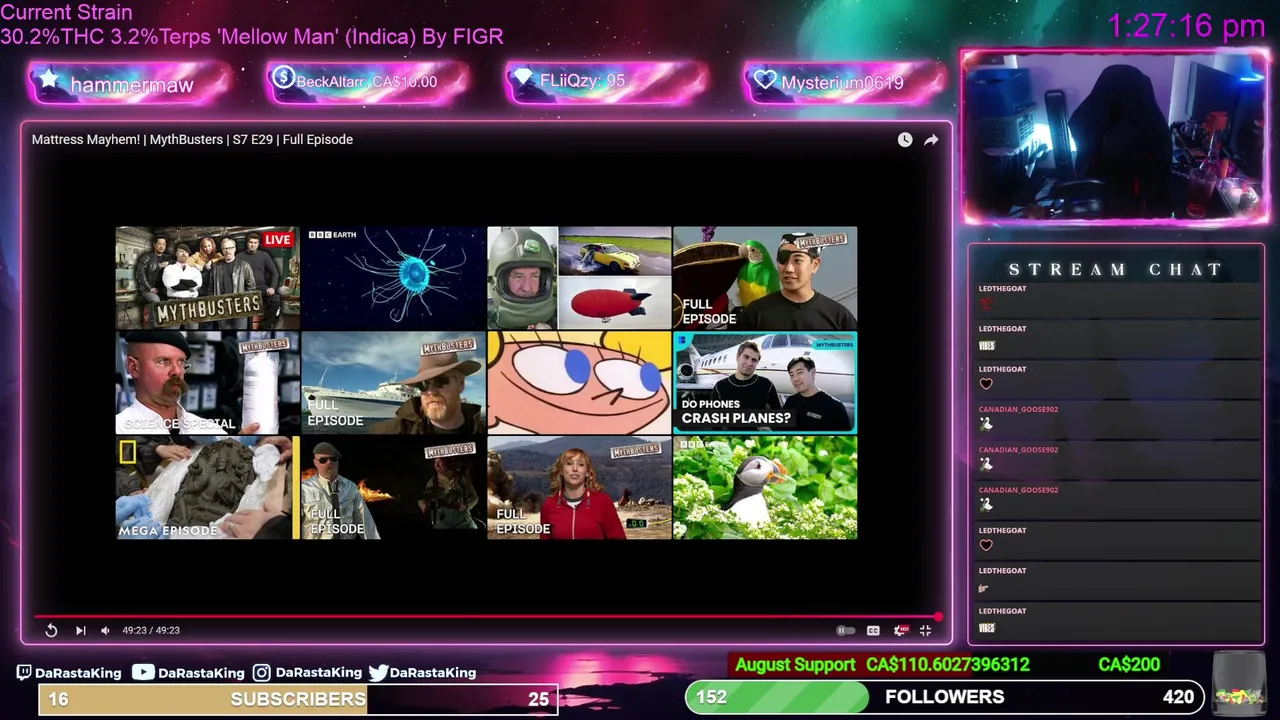
Task: Open the parrot Full Episode thumbnail
Action: 765,277
